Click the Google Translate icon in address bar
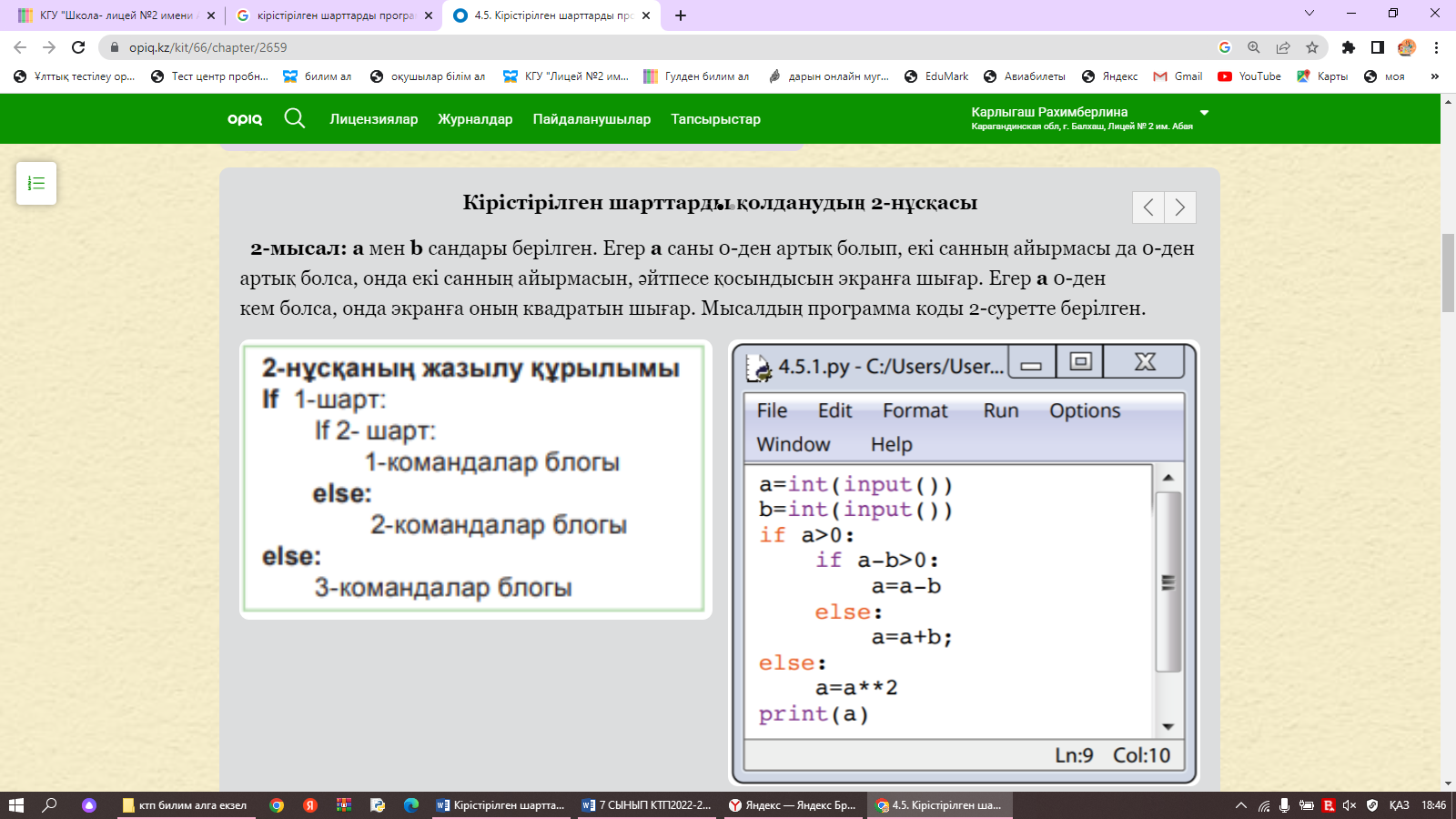The width and height of the screenshot is (1456, 819). point(1225,47)
